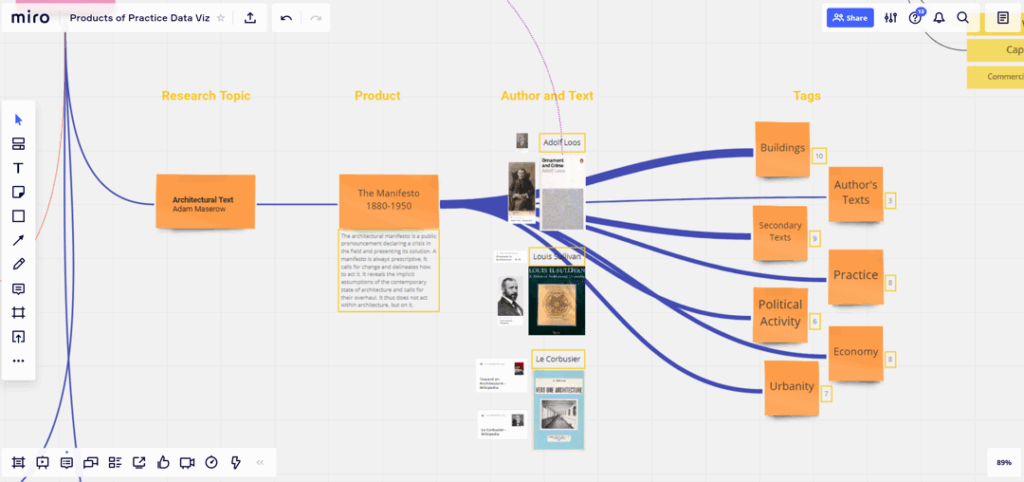Viewport: 1024px width, 482px height.
Task: Select the cursor arrow tool
Action: (18, 120)
